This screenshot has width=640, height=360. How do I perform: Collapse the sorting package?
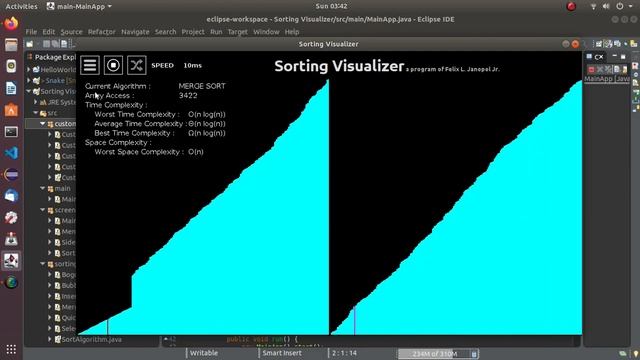click(x=42, y=264)
